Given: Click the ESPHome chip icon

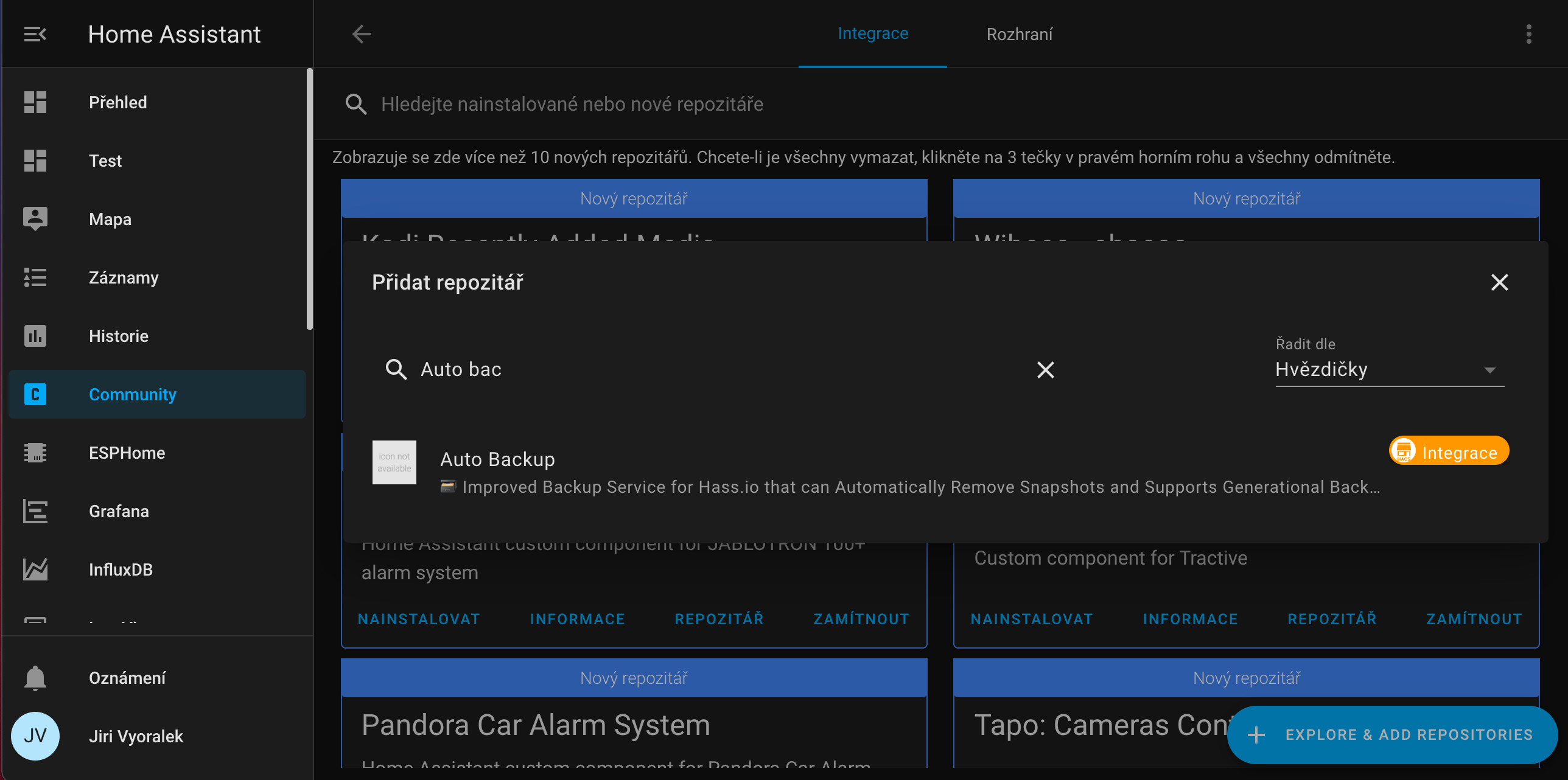Looking at the screenshot, I should click(x=35, y=453).
